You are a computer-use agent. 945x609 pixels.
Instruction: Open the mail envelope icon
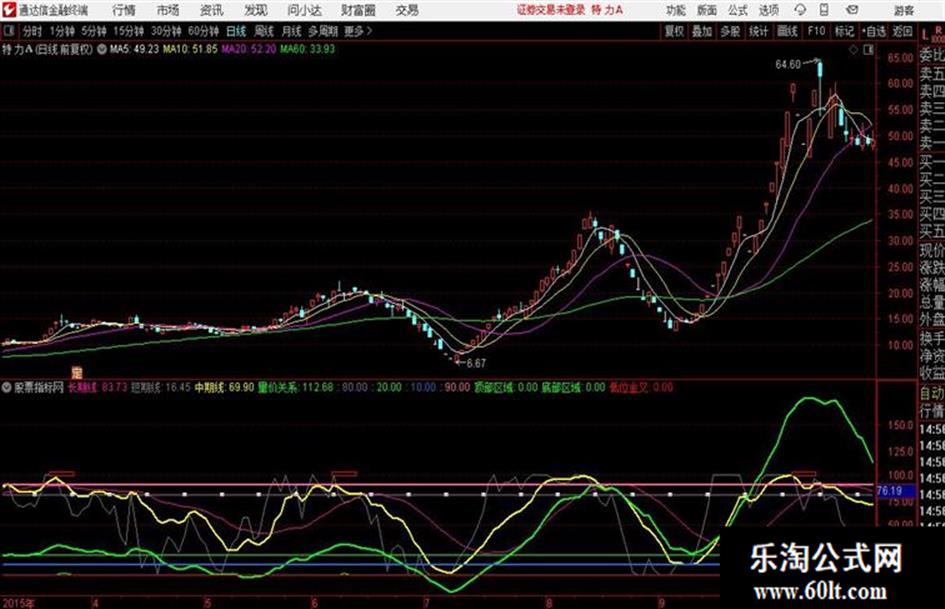tap(852, 10)
